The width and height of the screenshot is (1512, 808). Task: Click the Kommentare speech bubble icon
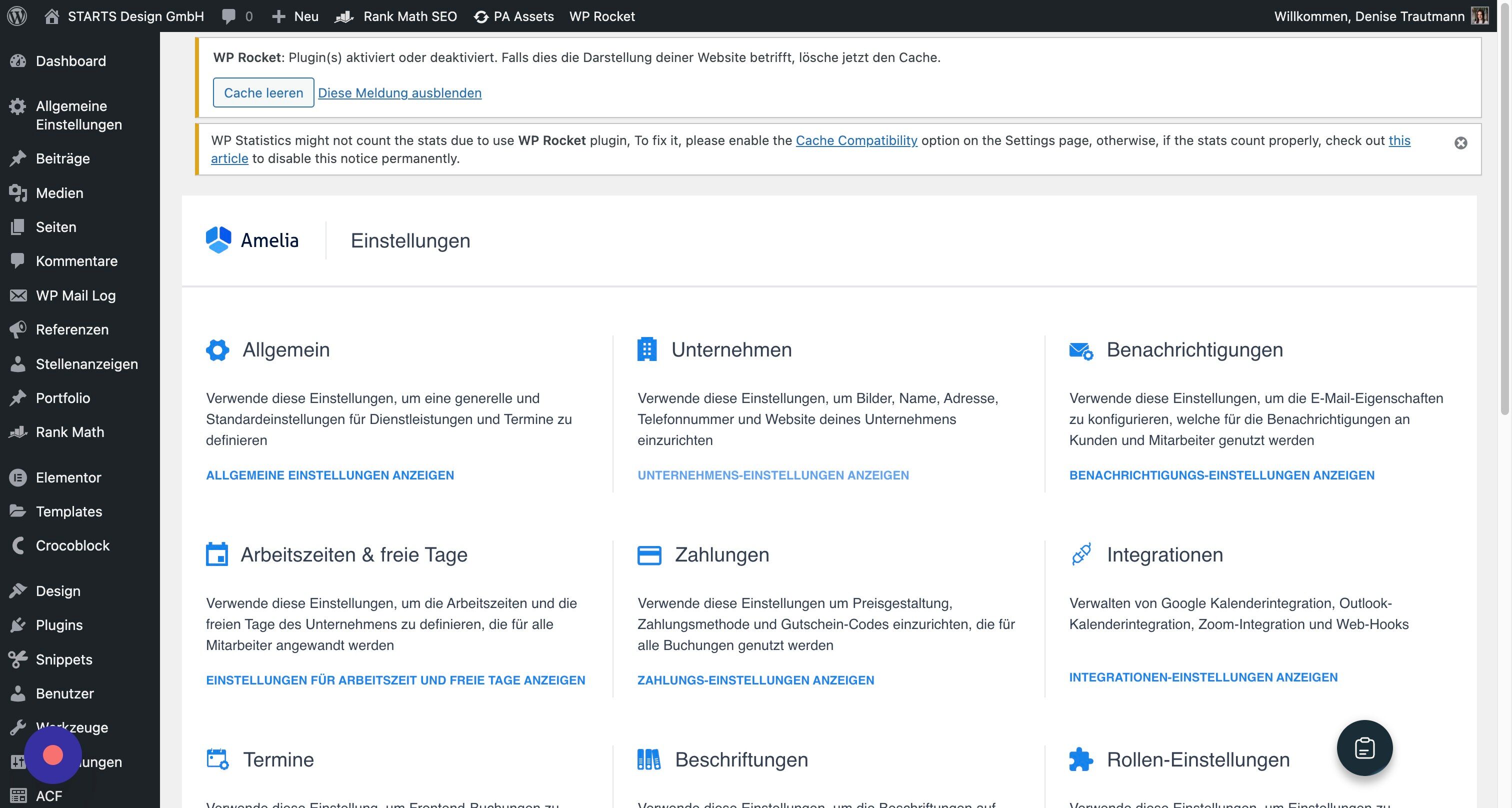[18, 261]
